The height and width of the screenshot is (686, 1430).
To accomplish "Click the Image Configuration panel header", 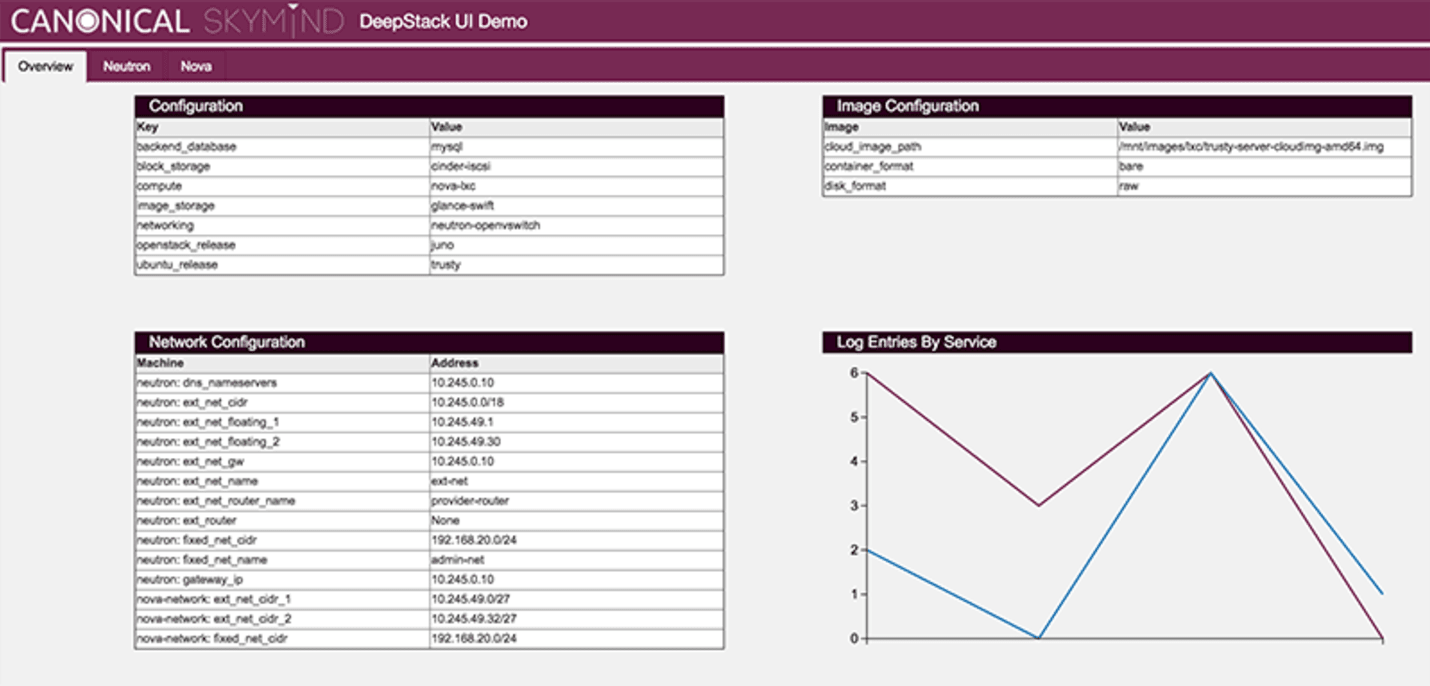I will coord(1117,106).
